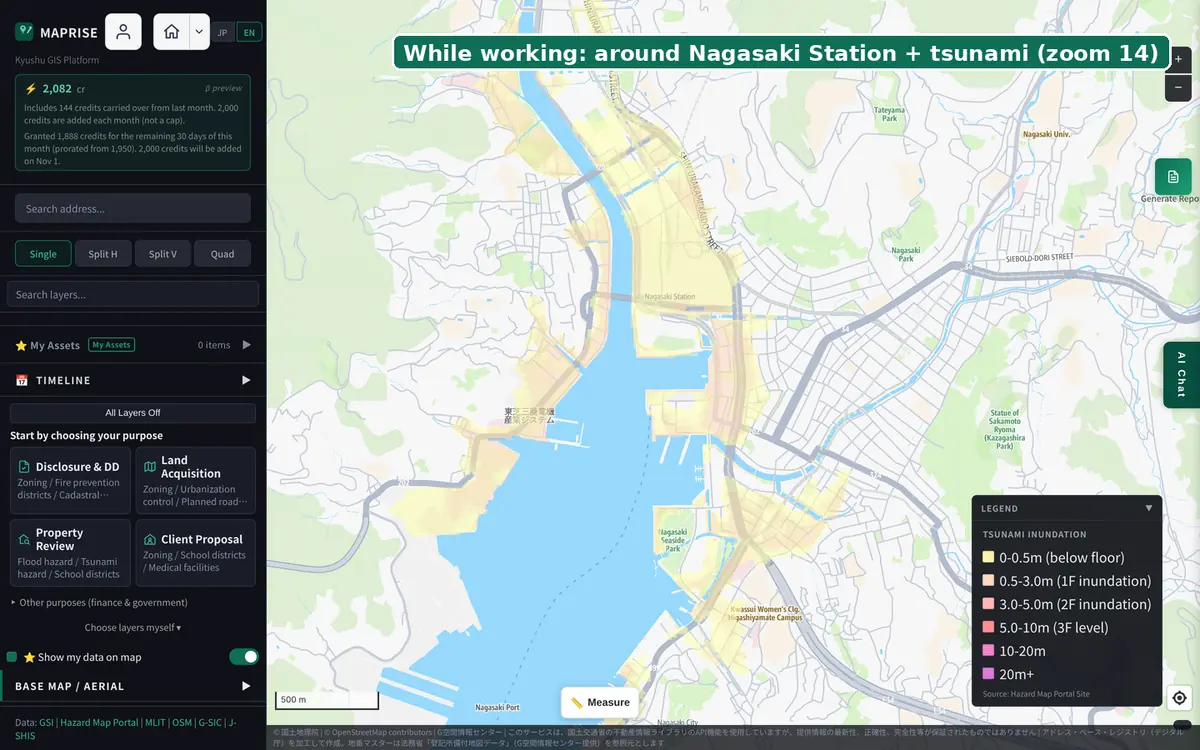Click the 500 m scale bar

pos(327,700)
